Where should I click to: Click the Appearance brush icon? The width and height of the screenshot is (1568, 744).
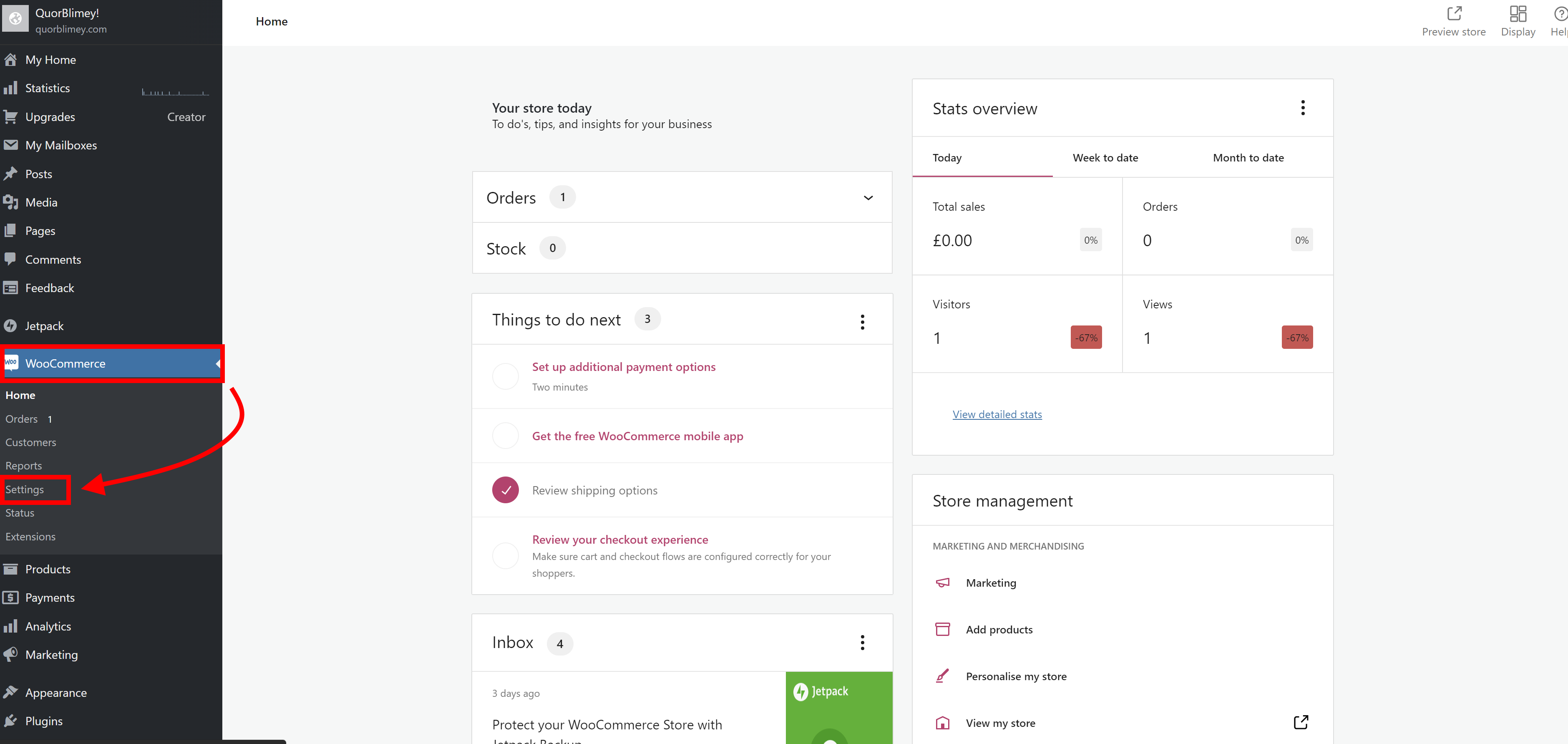[x=10, y=692]
